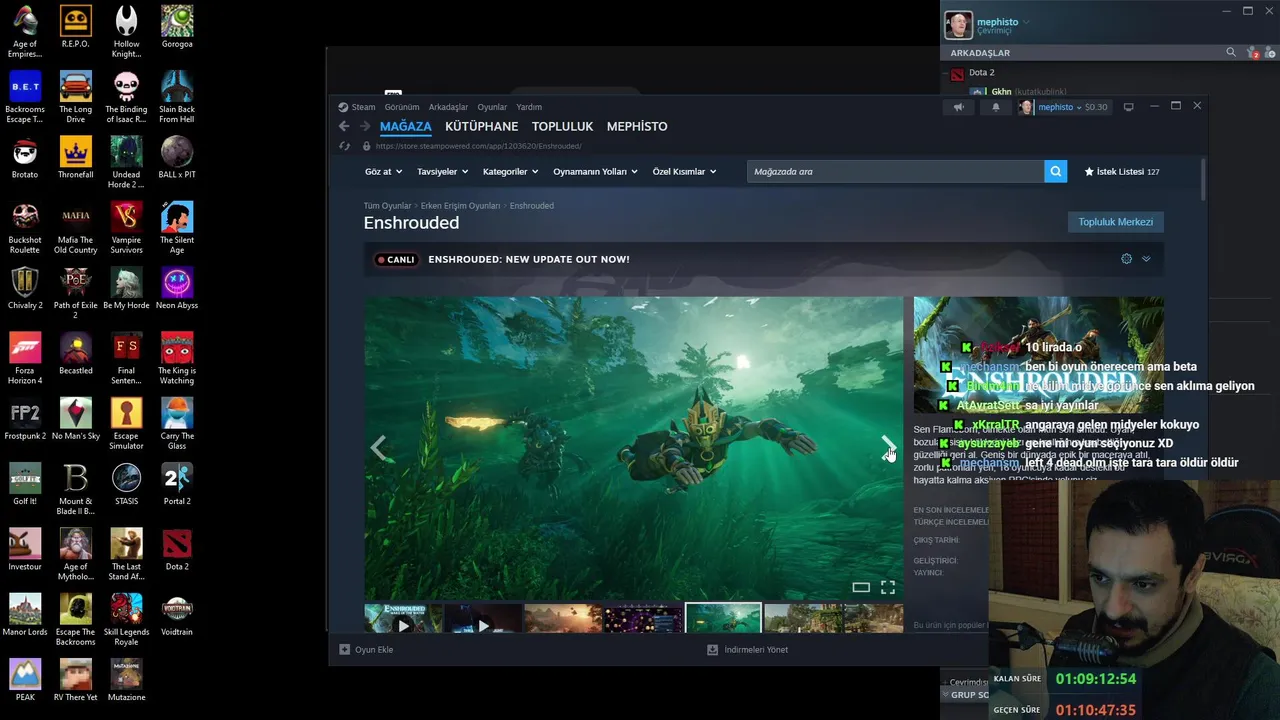Open the Oyunlar menu
The width and height of the screenshot is (1280, 720).
[492, 107]
